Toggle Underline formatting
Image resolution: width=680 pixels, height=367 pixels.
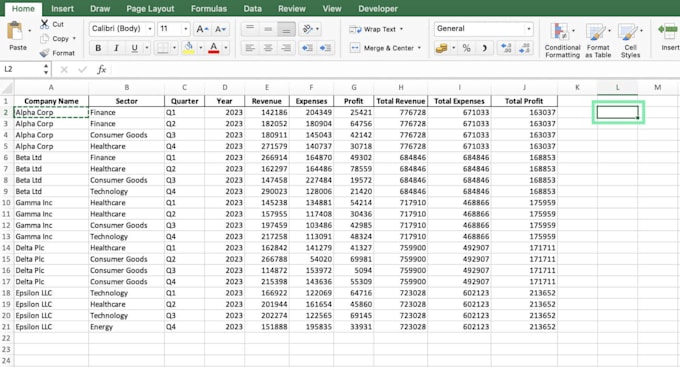[x=134, y=48]
